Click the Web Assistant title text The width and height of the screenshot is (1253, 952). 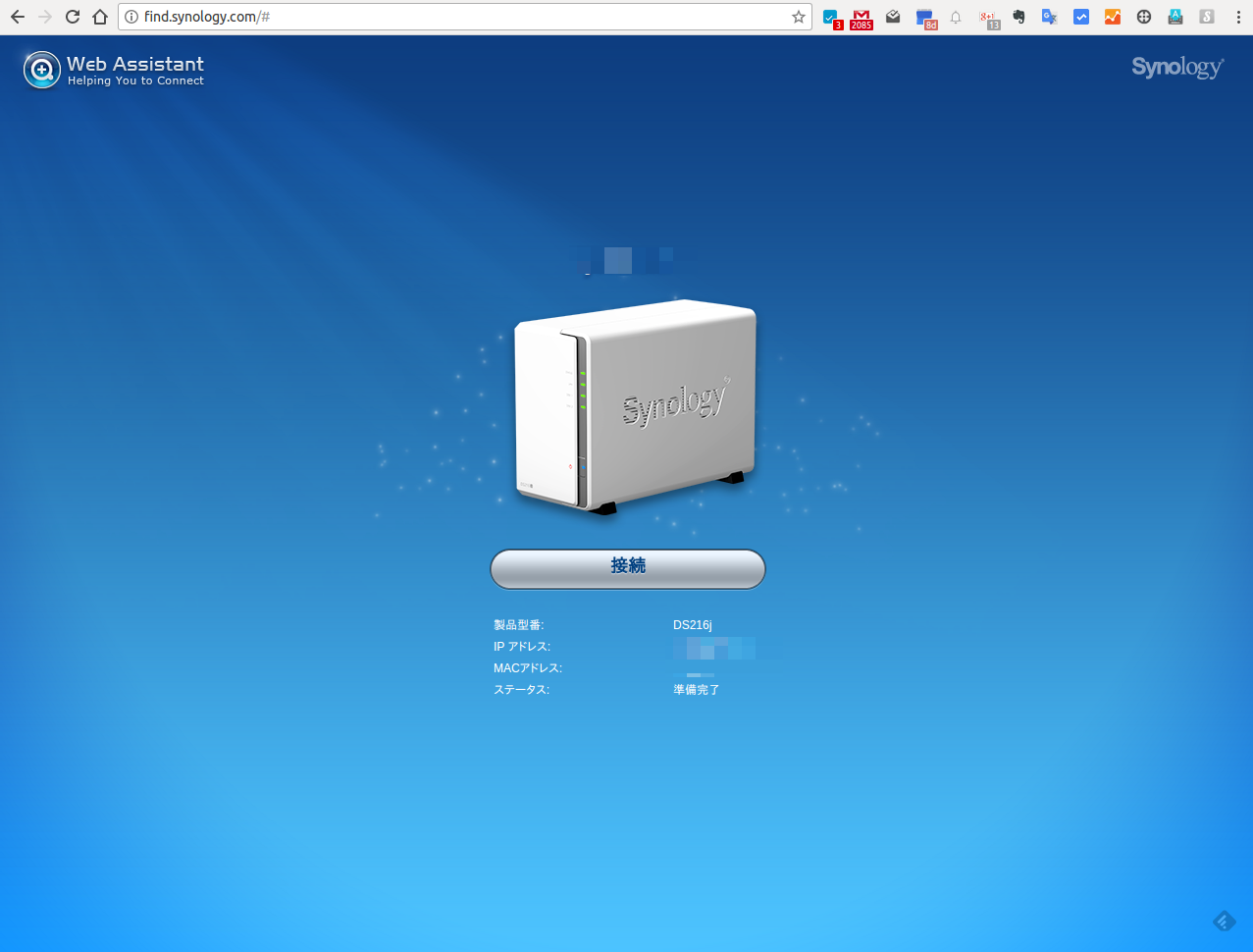(x=135, y=64)
